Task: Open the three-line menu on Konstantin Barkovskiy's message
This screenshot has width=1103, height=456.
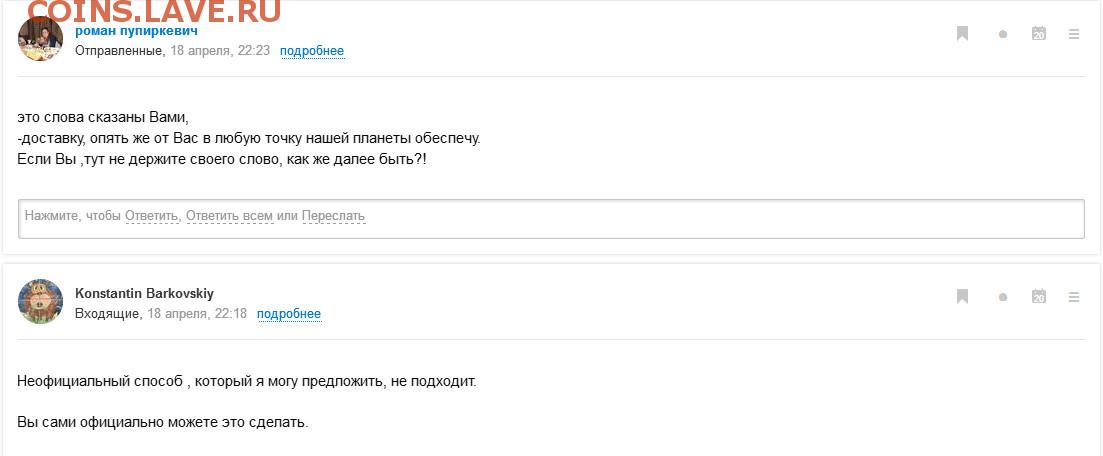Action: (x=1074, y=296)
